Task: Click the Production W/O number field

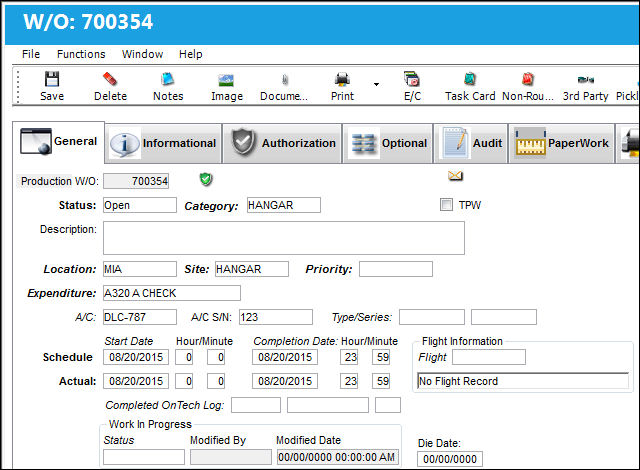Action: 136,181
